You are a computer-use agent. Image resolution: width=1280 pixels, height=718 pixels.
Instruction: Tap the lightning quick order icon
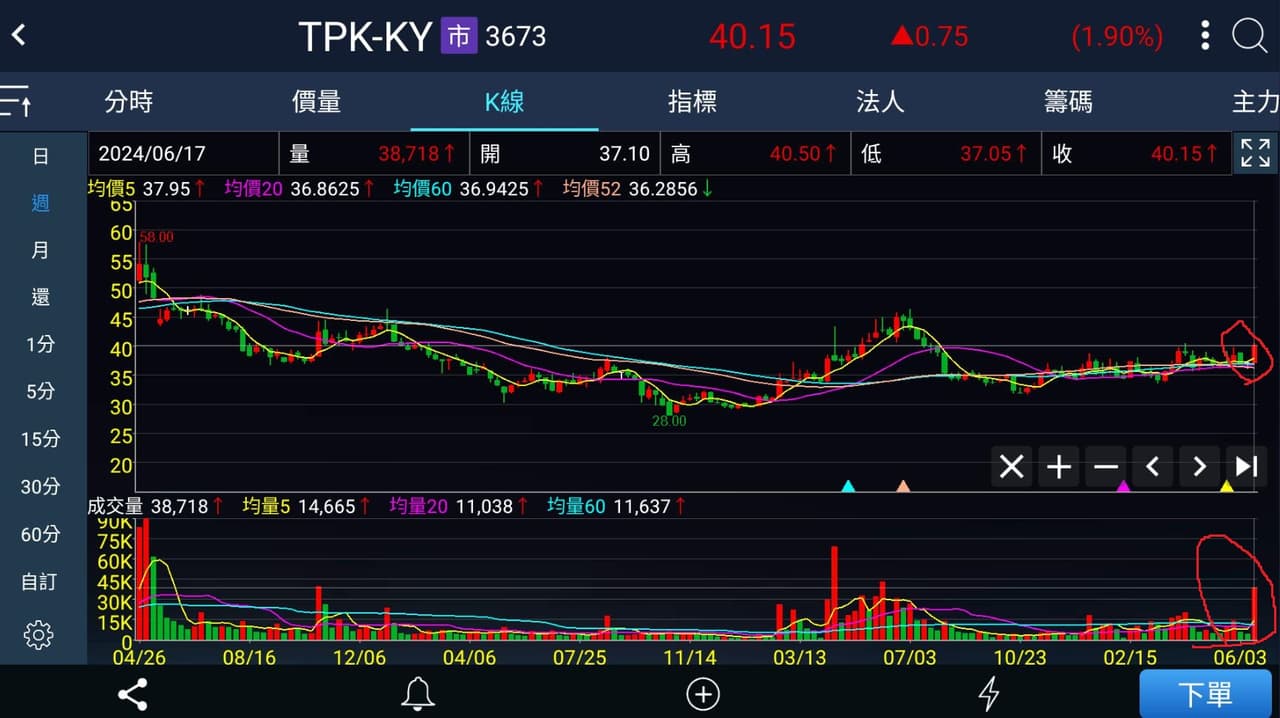pos(988,694)
